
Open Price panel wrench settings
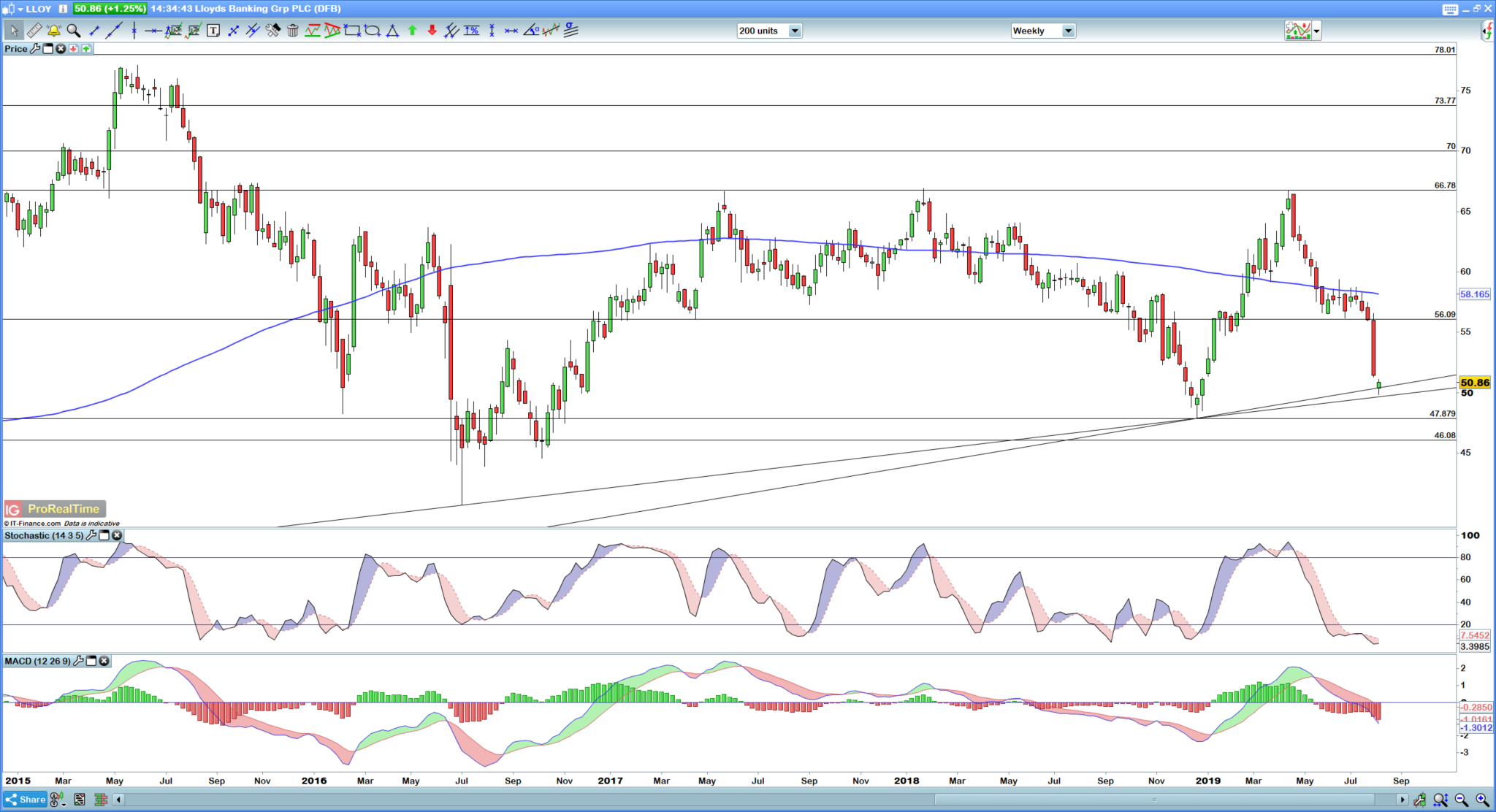point(35,49)
